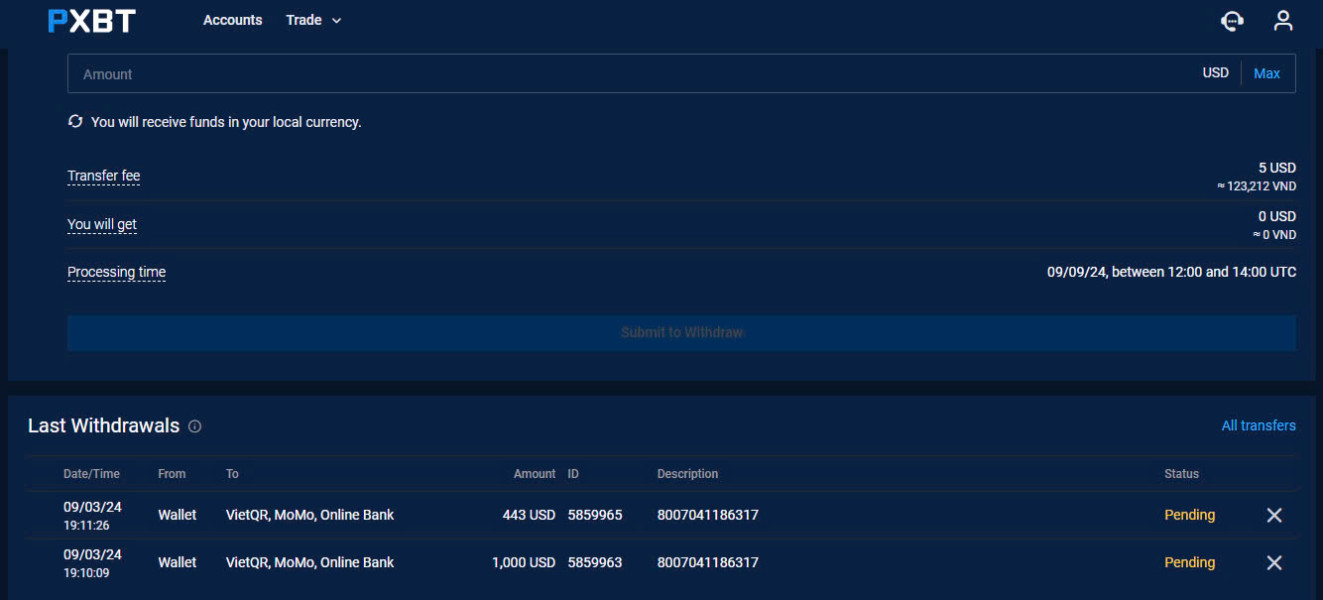The image size is (1323, 600).
Task: Open the Accounts menu item
Action: pyautogui.click(x=232, y=20)
